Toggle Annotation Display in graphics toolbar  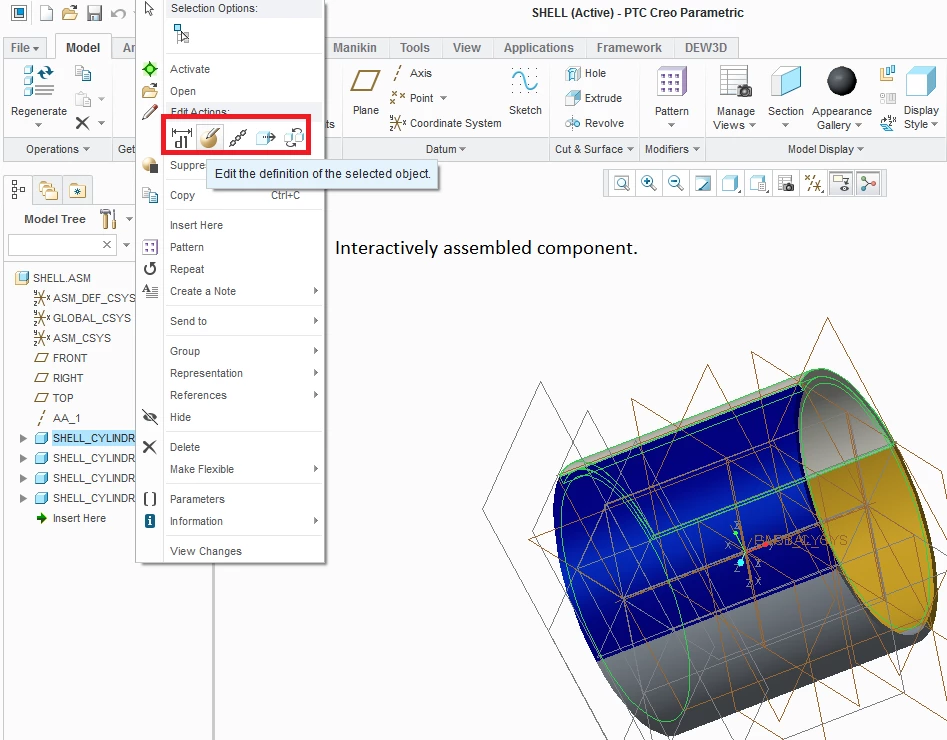click(x=841, y=183)
